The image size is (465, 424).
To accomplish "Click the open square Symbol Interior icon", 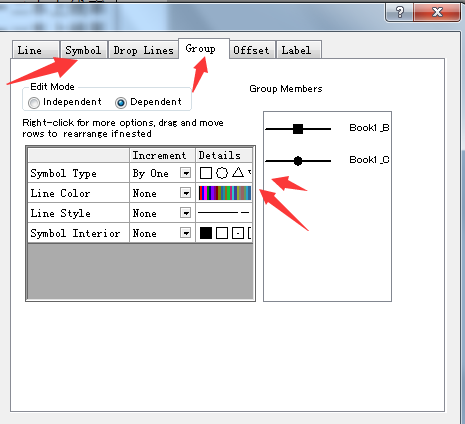I will (x=222, y=233).
